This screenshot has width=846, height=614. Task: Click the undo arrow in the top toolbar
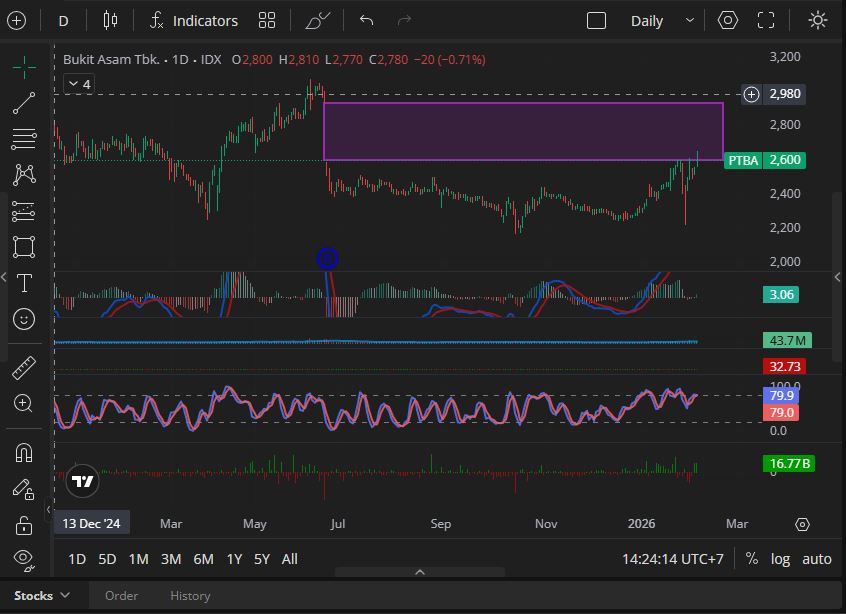point(366,20)
